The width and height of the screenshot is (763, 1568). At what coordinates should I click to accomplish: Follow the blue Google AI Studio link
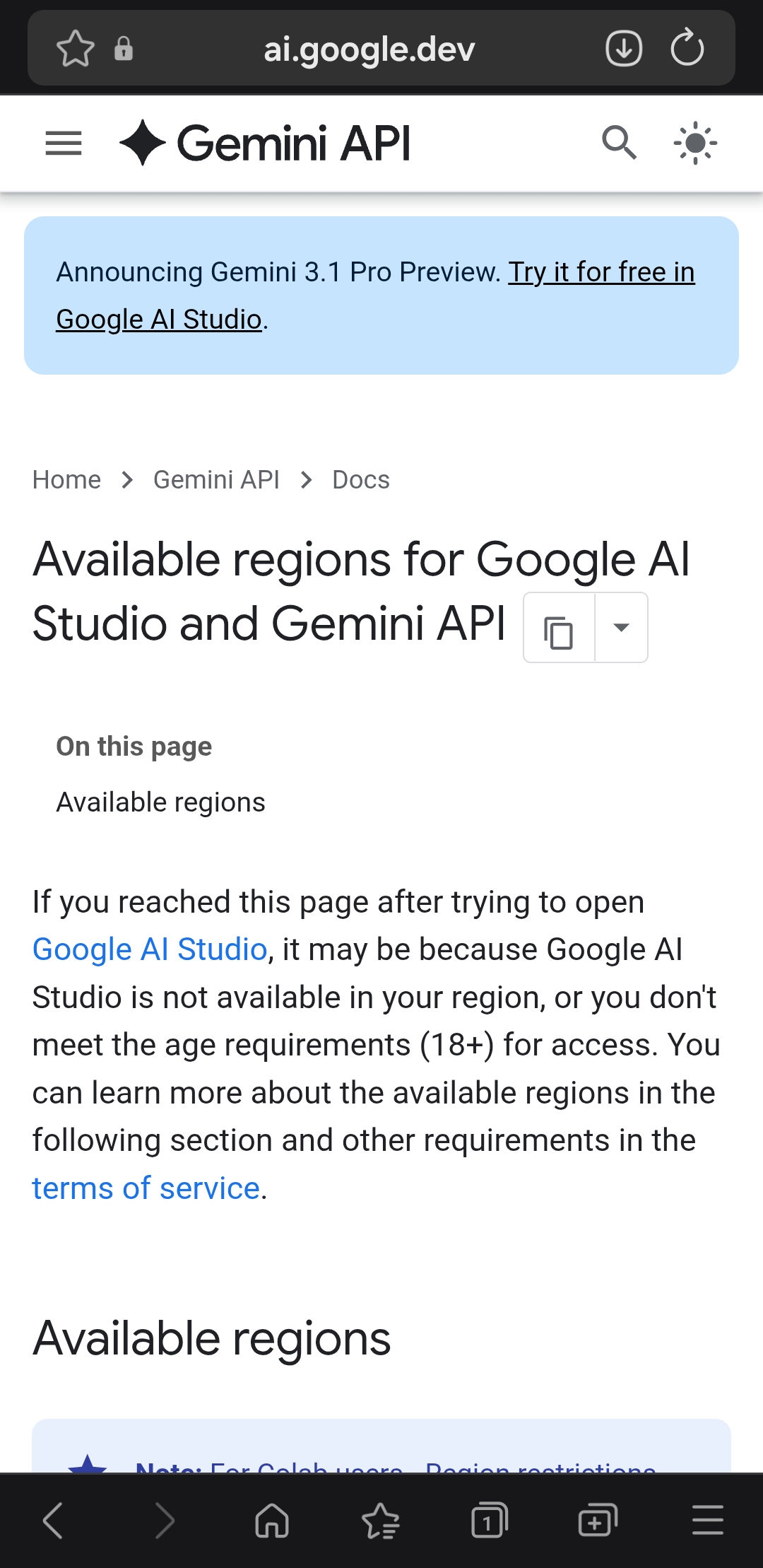click(150, 949)
